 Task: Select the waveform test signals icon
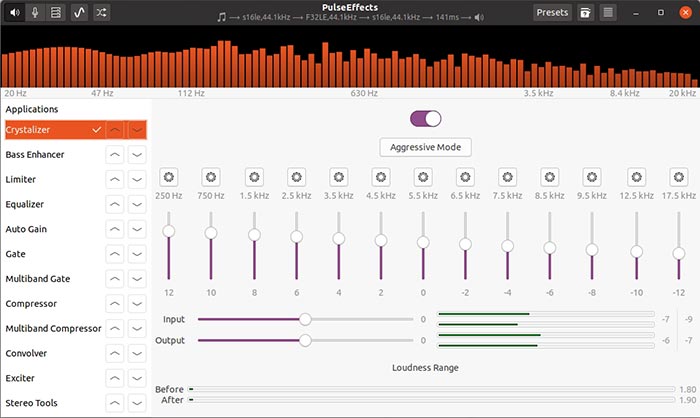(x=79, y=13)
